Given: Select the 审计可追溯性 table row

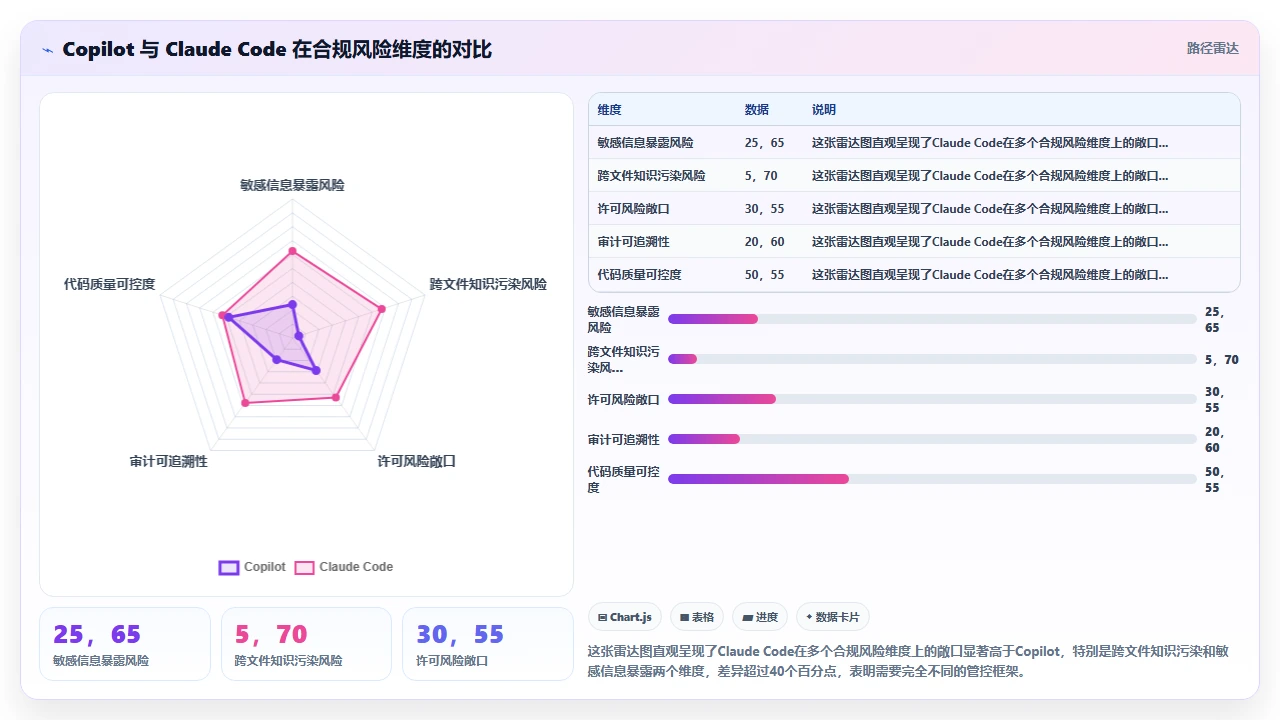Looking at the screenshot, I should pos(914,242).
